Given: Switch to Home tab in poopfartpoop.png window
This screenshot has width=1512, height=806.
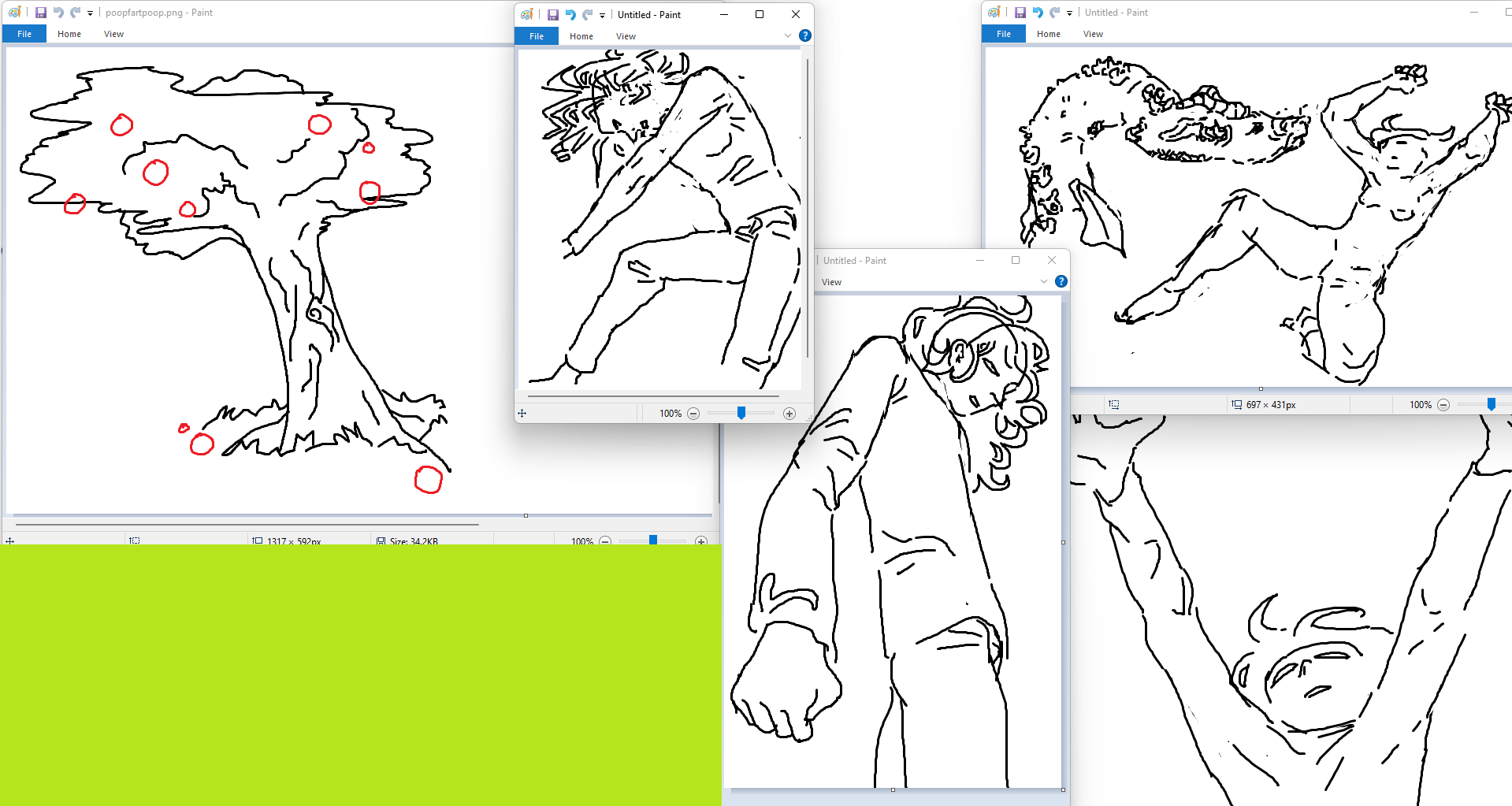Looking at the screenshot, I should tap(69, 34).
